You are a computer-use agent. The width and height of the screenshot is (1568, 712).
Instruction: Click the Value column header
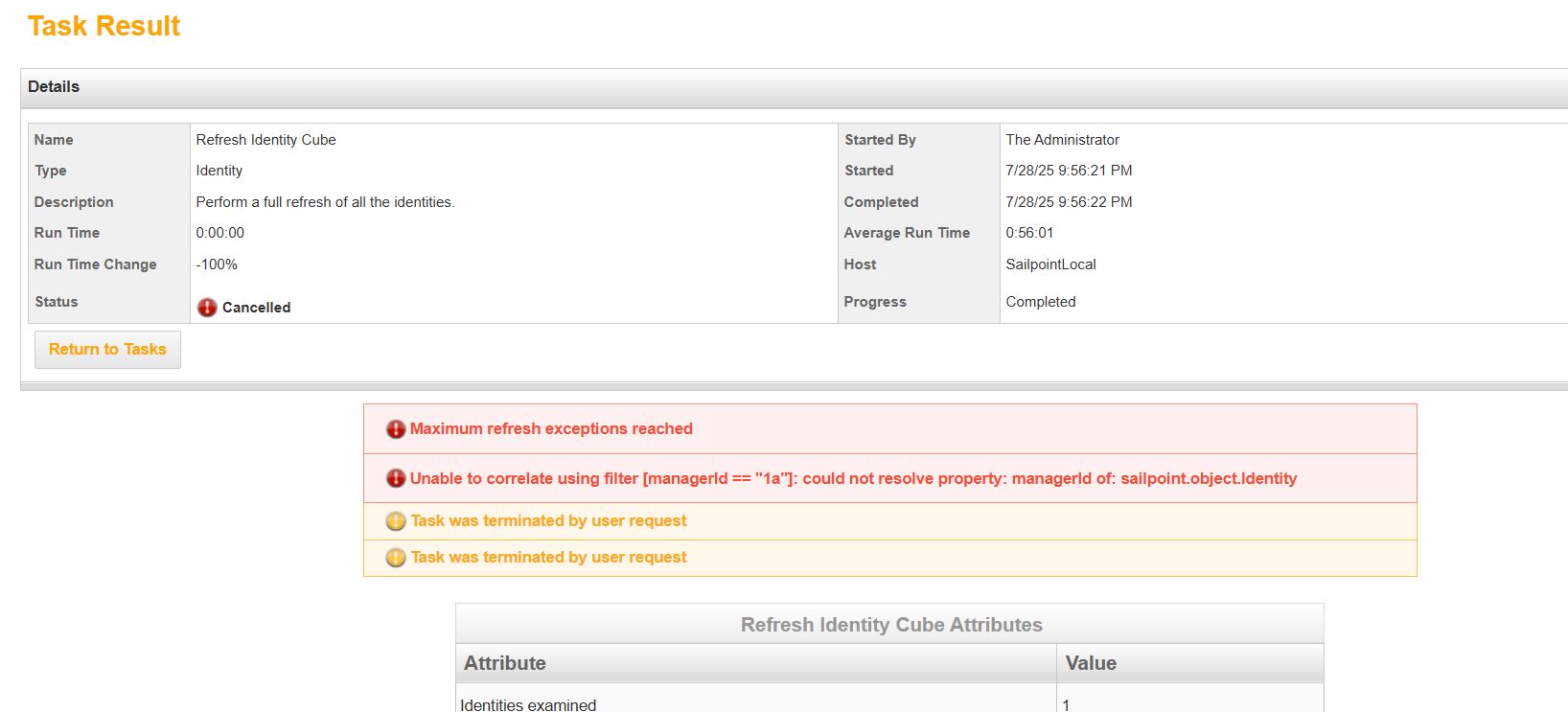(1089, 663)
